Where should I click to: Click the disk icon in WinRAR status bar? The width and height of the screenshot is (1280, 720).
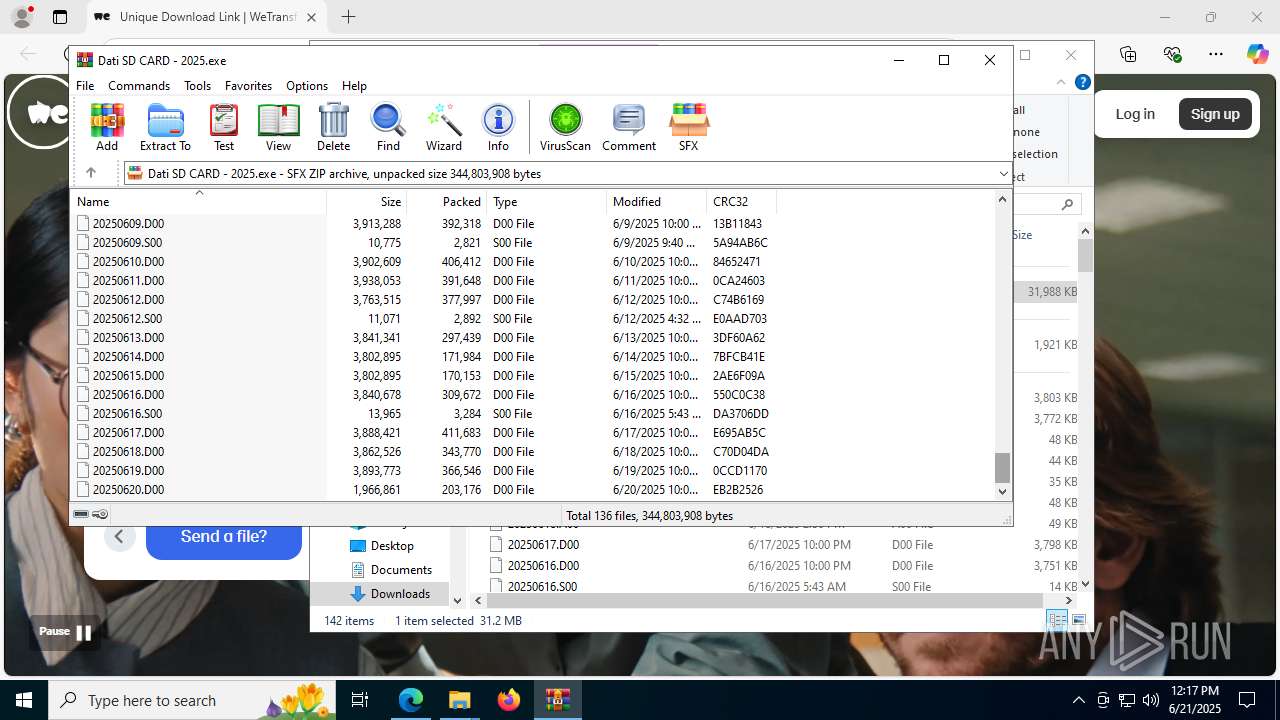81,514
